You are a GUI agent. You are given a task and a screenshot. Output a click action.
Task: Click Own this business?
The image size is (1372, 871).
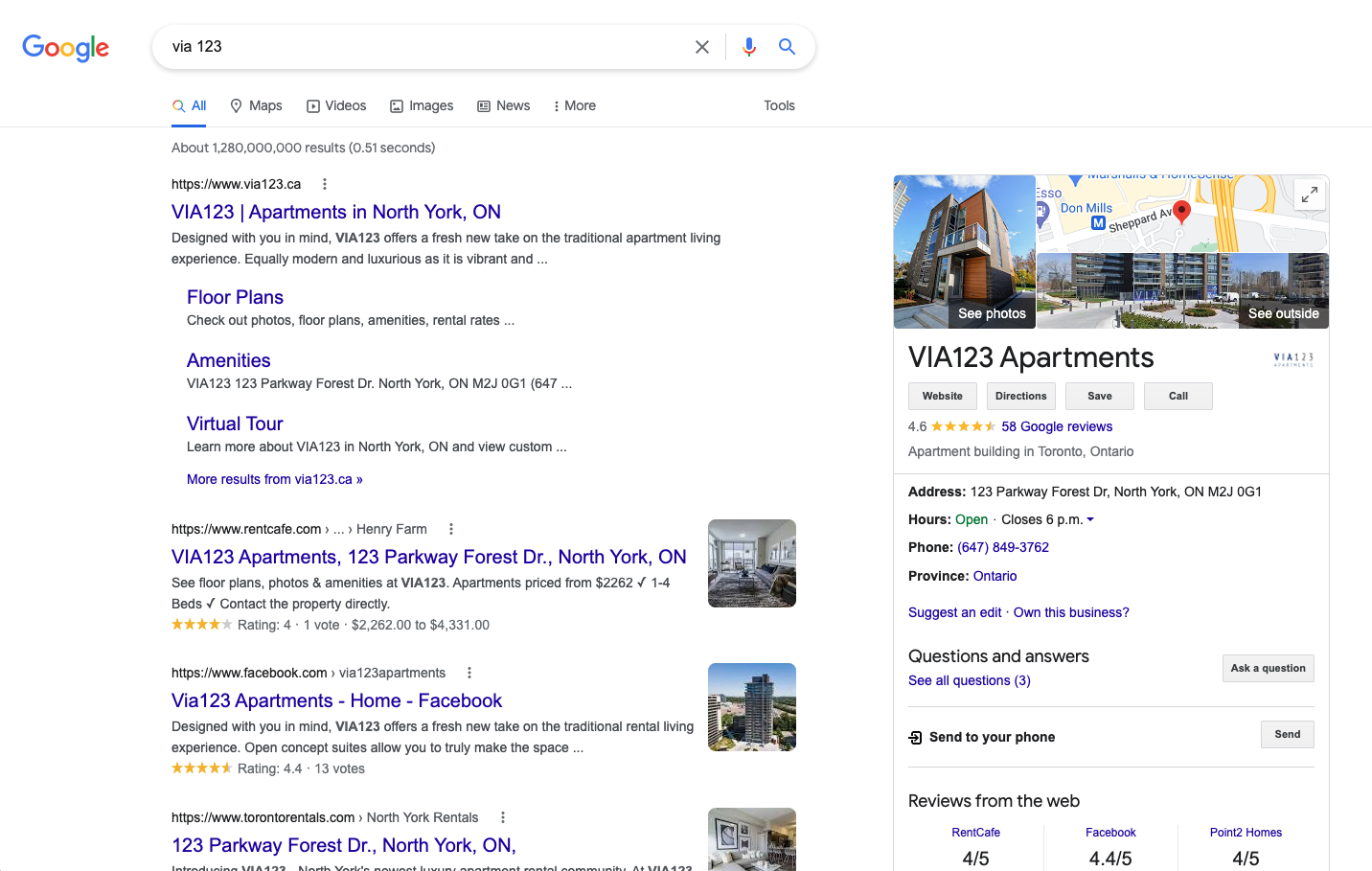(x=1071, y=612)
